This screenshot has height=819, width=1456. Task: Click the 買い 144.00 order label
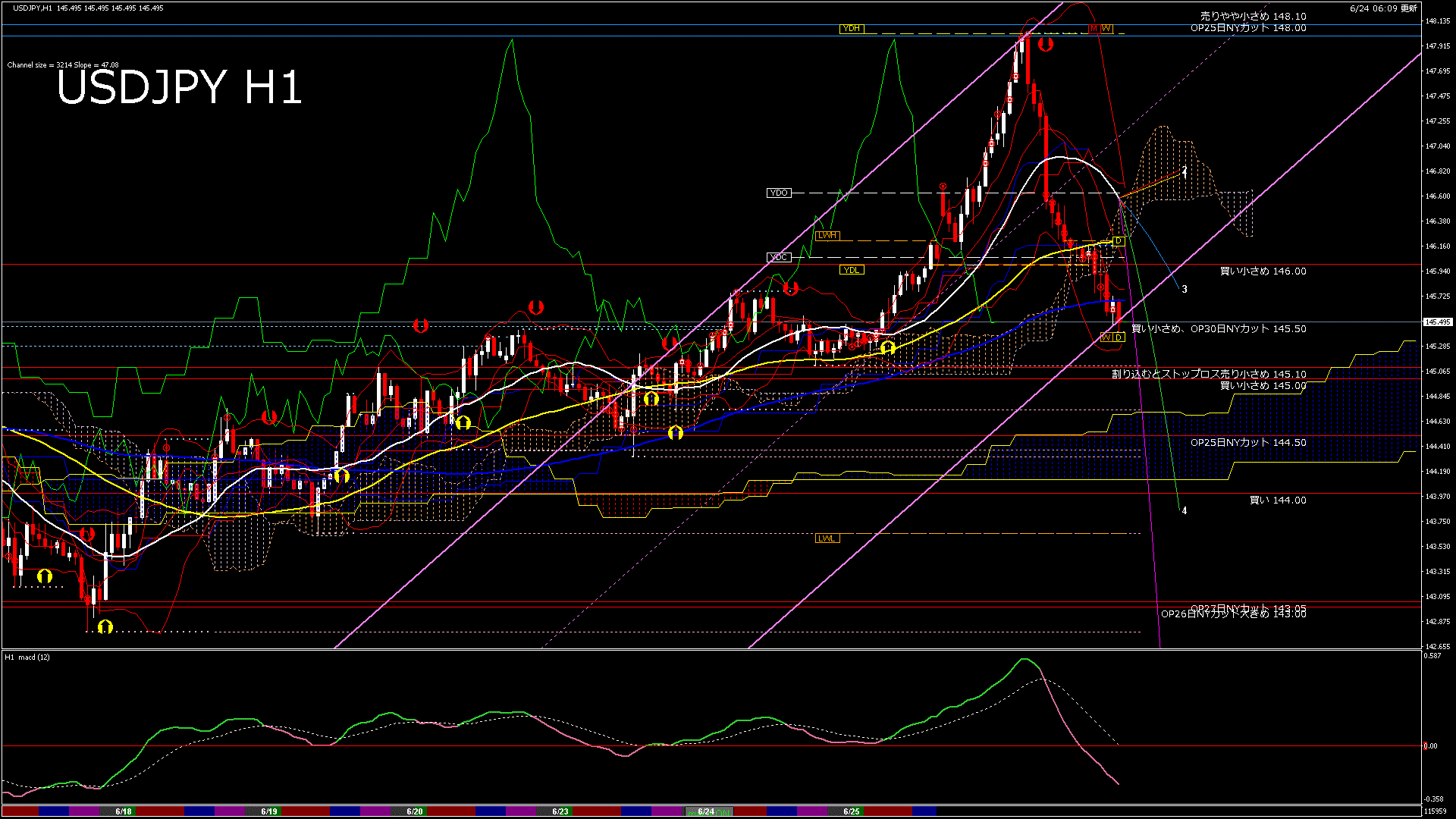tap(1277, 500)
